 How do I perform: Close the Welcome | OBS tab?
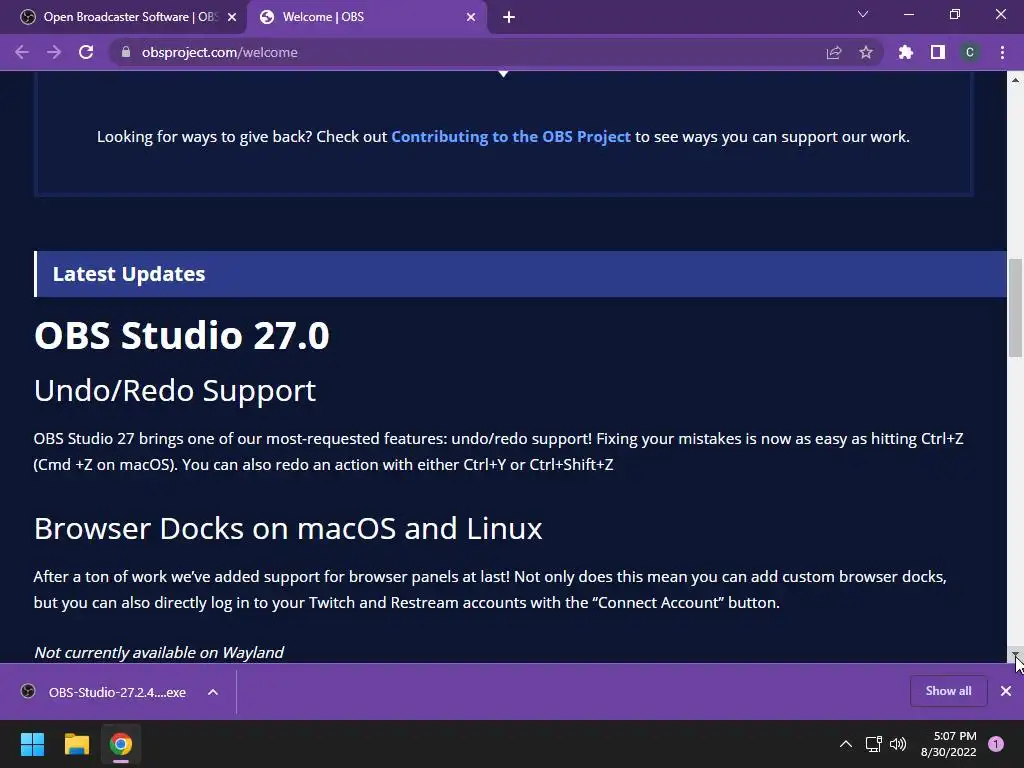point(471,17)
